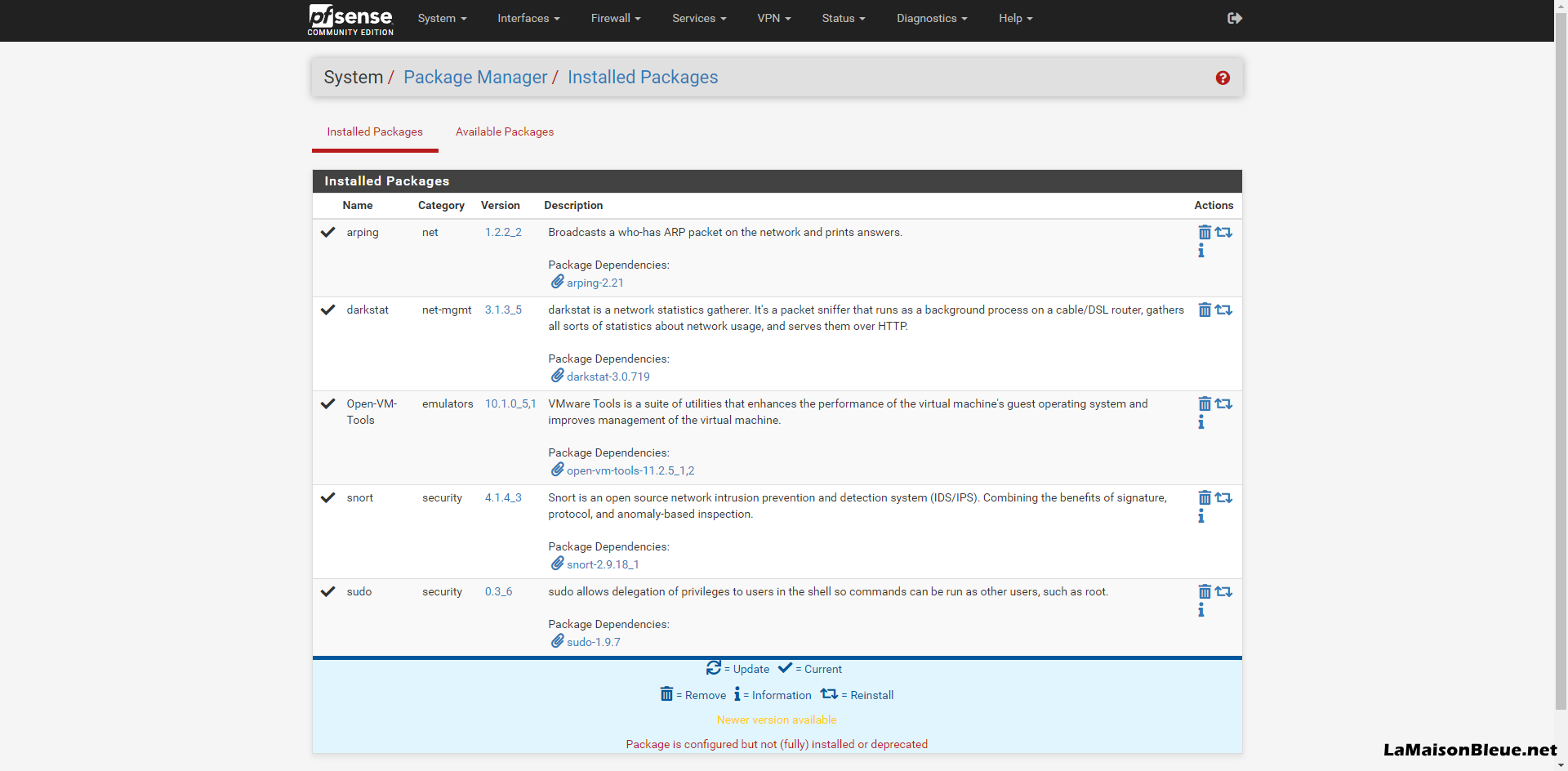Open darkstat version link 3.1.3_5
Screen dimensions: 1568x771
(x=503, y=310)
